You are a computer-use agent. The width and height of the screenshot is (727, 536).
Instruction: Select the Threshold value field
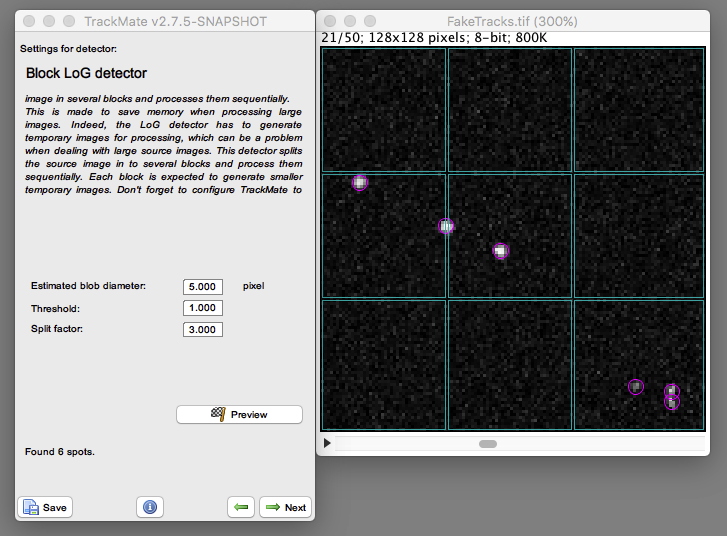203,308
